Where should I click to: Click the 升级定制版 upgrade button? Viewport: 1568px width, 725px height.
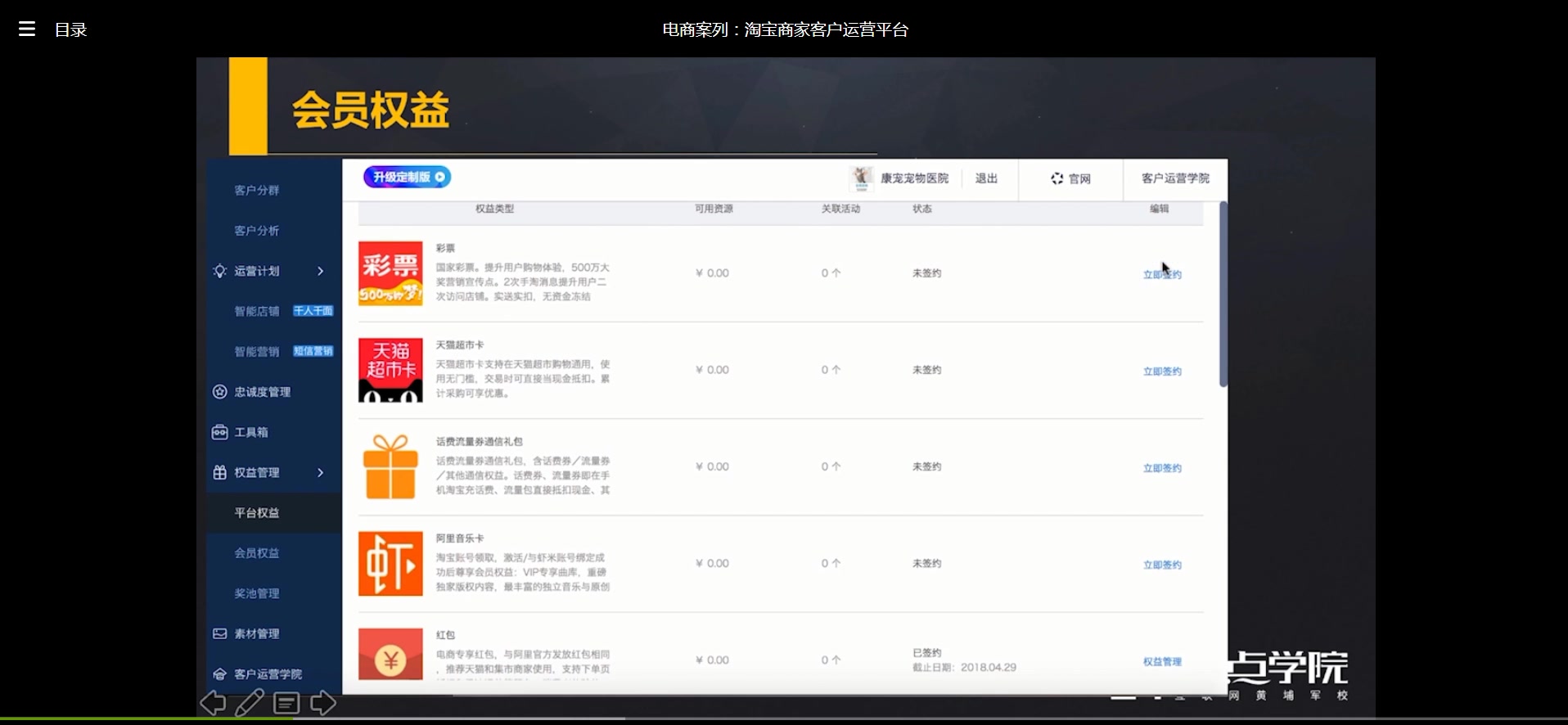point(408,177)
